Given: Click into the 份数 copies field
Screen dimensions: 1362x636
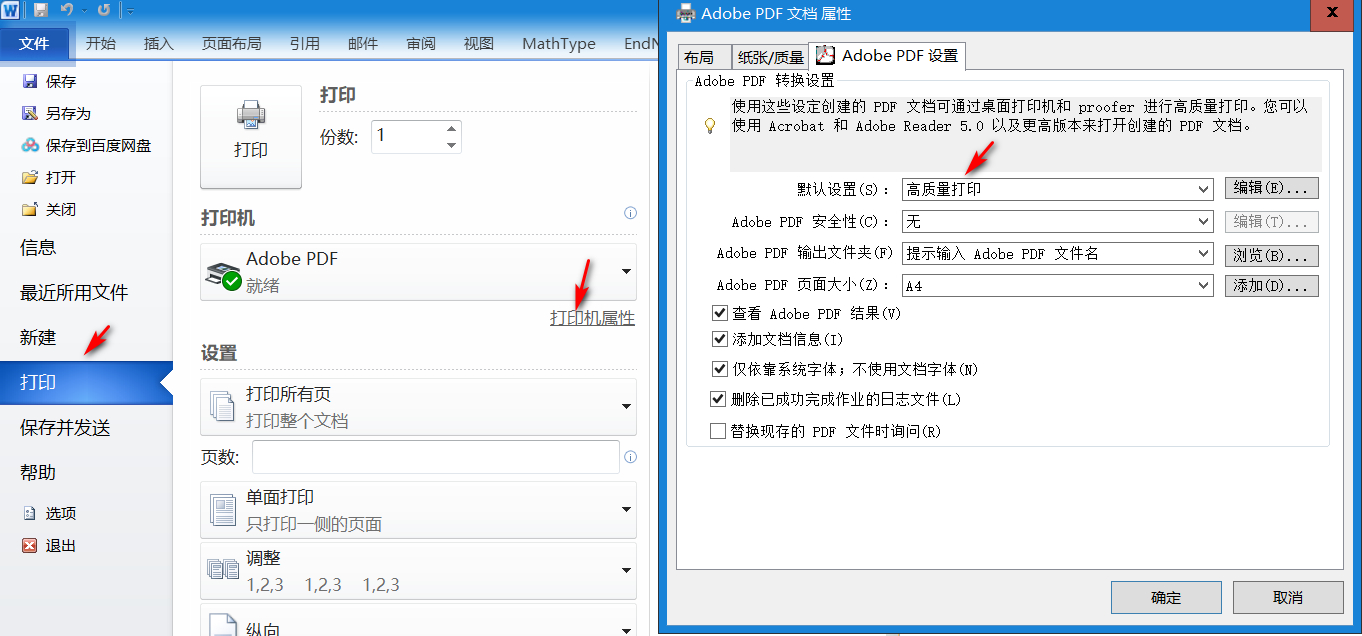Looking at the screenshot, I should 407,137.
